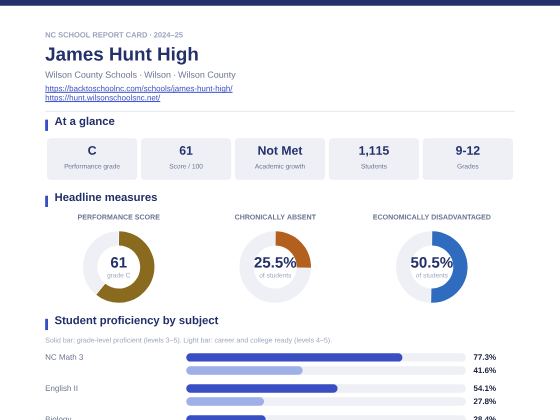This screenshot has height=420, width=560.
Task: Open the hunt.wilsonschoolsnc.net link
Action: [x=102, y=98]
